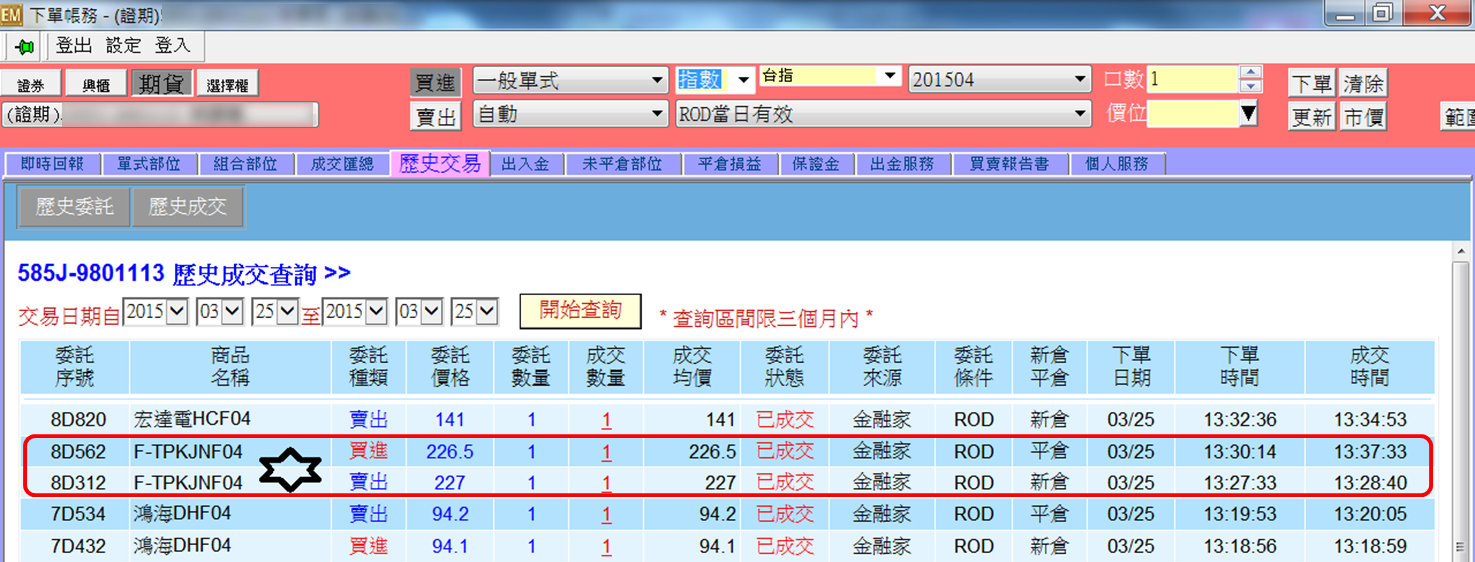Viewport: 1475px width, 562px height.
Task: Click the green pin icon in the toolbar
Action: pyautogui.click(x=24, y=47)
